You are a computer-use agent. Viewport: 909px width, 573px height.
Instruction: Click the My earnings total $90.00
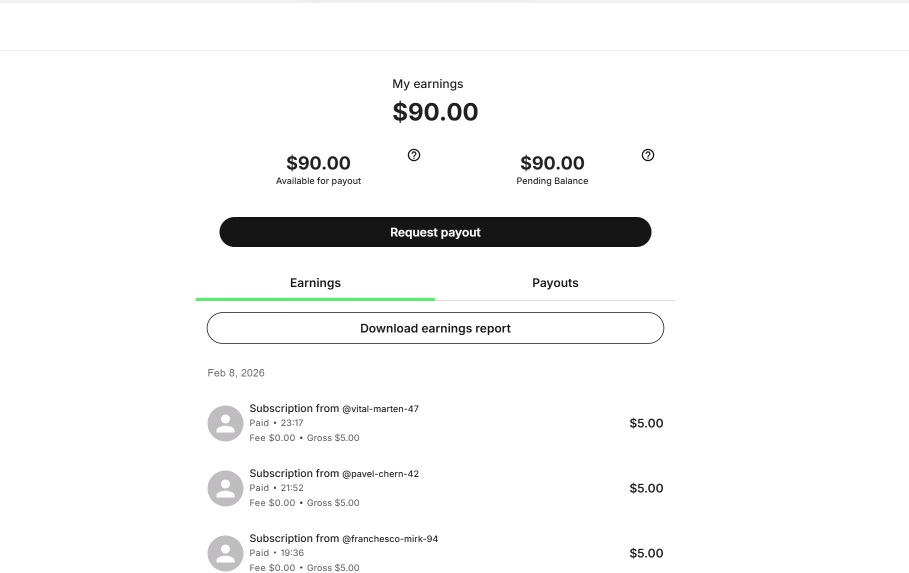(435, 112)
